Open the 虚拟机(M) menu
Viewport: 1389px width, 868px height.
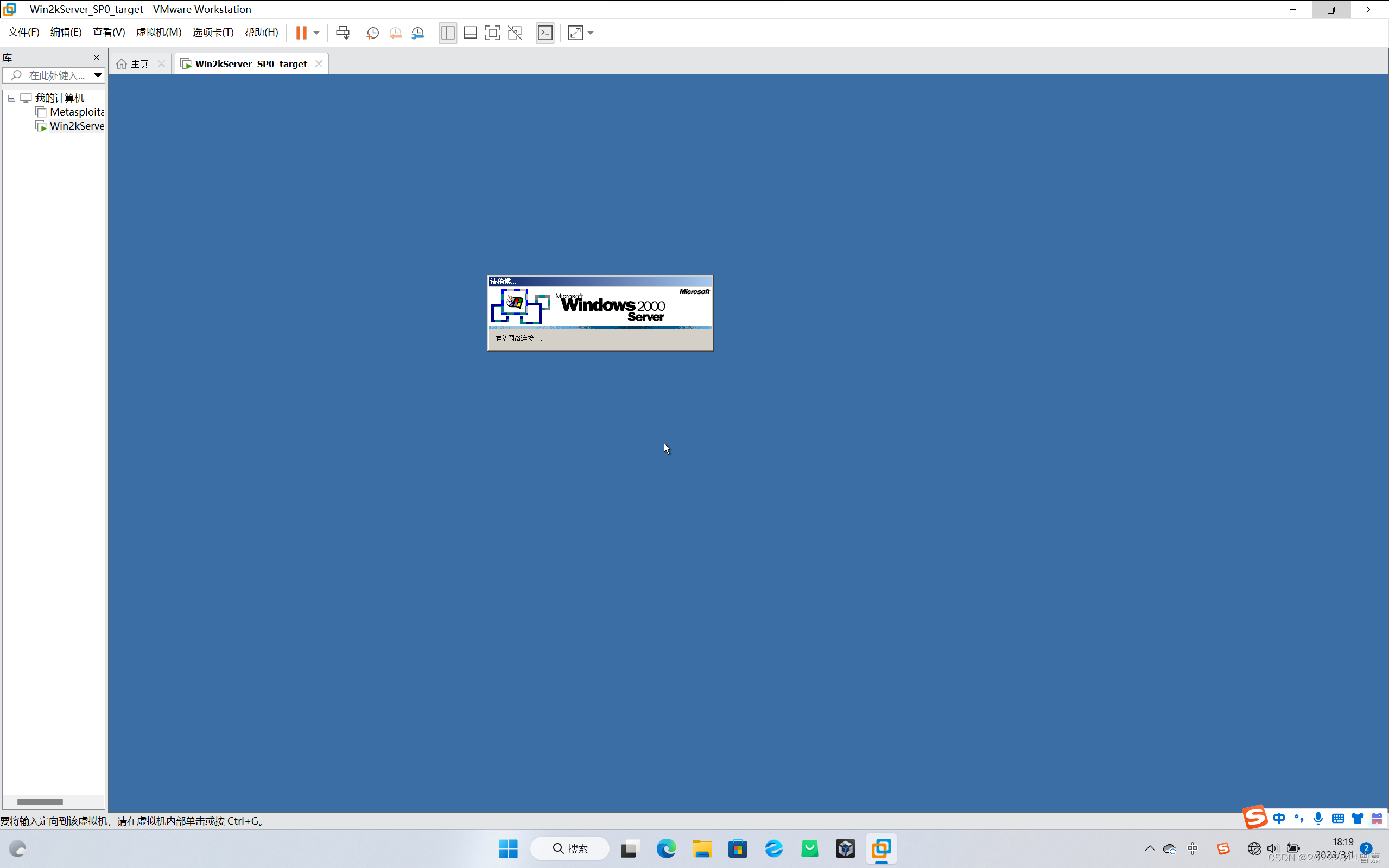click(158, 32)
